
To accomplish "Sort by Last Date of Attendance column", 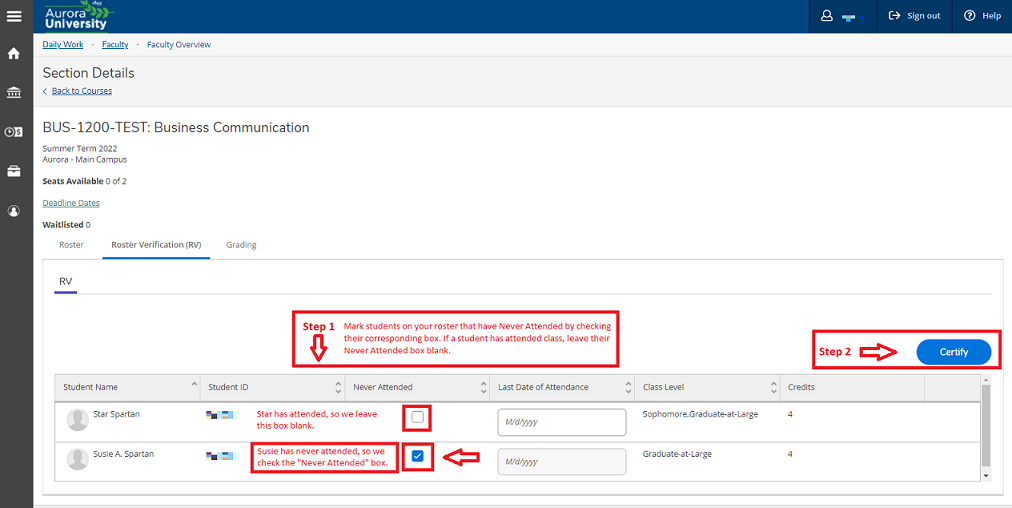I will 562,387.
